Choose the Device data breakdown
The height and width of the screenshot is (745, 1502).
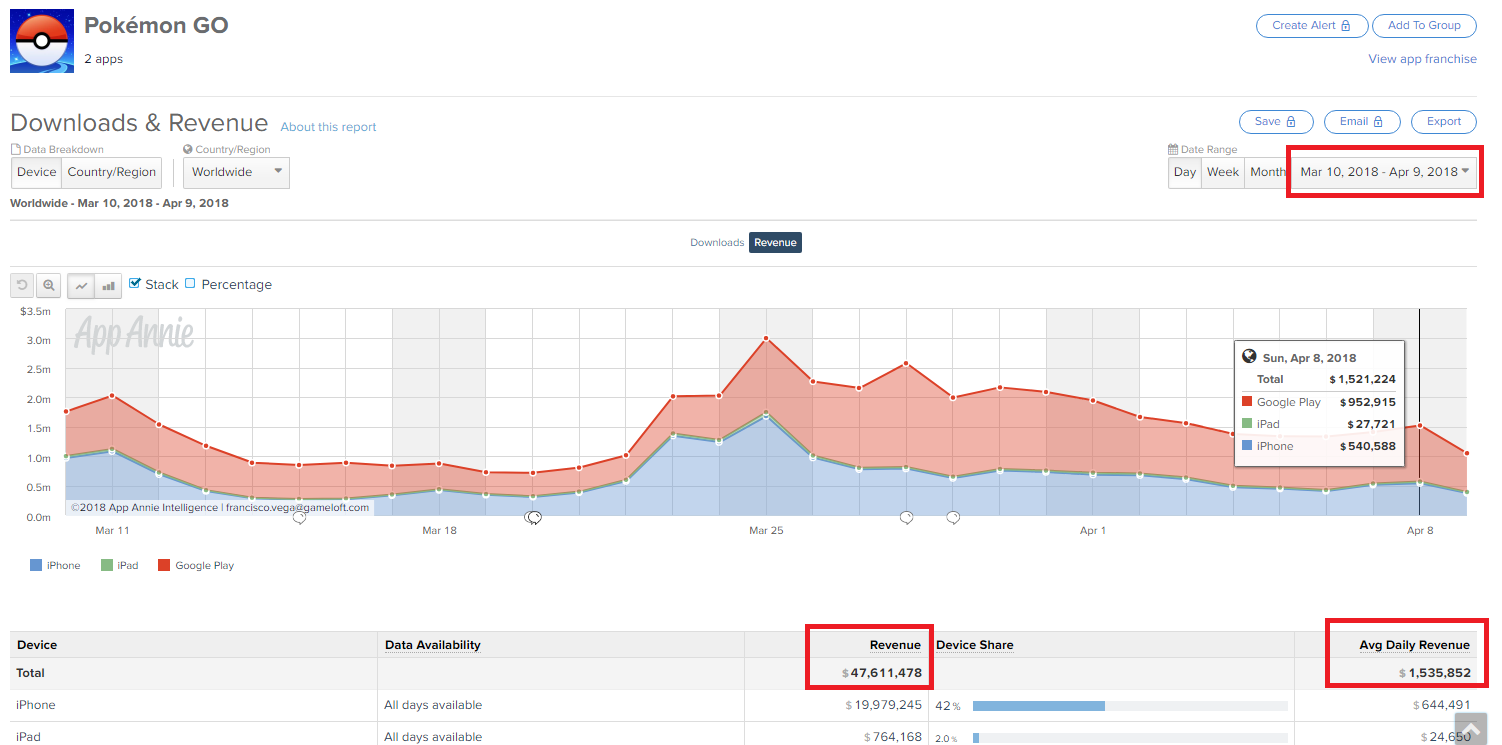[37, 172]
